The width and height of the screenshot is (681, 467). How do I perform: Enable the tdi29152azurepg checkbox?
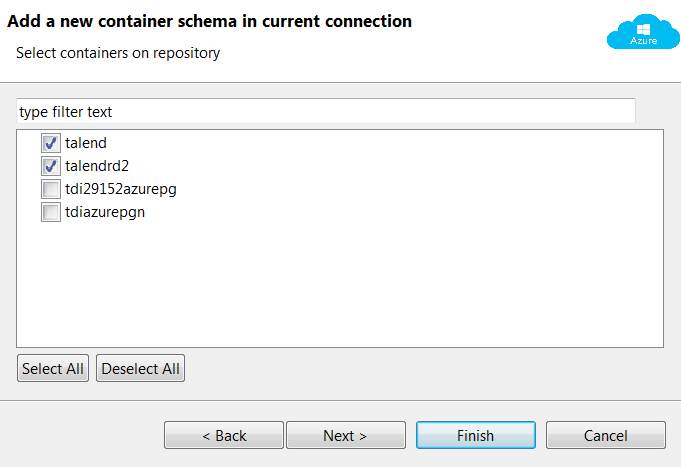pos(51,189)
